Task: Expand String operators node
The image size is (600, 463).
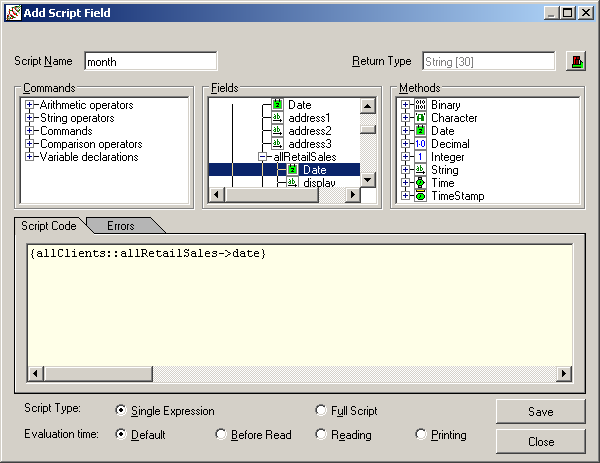Action: pyautogui.click(x=29, y=117)
